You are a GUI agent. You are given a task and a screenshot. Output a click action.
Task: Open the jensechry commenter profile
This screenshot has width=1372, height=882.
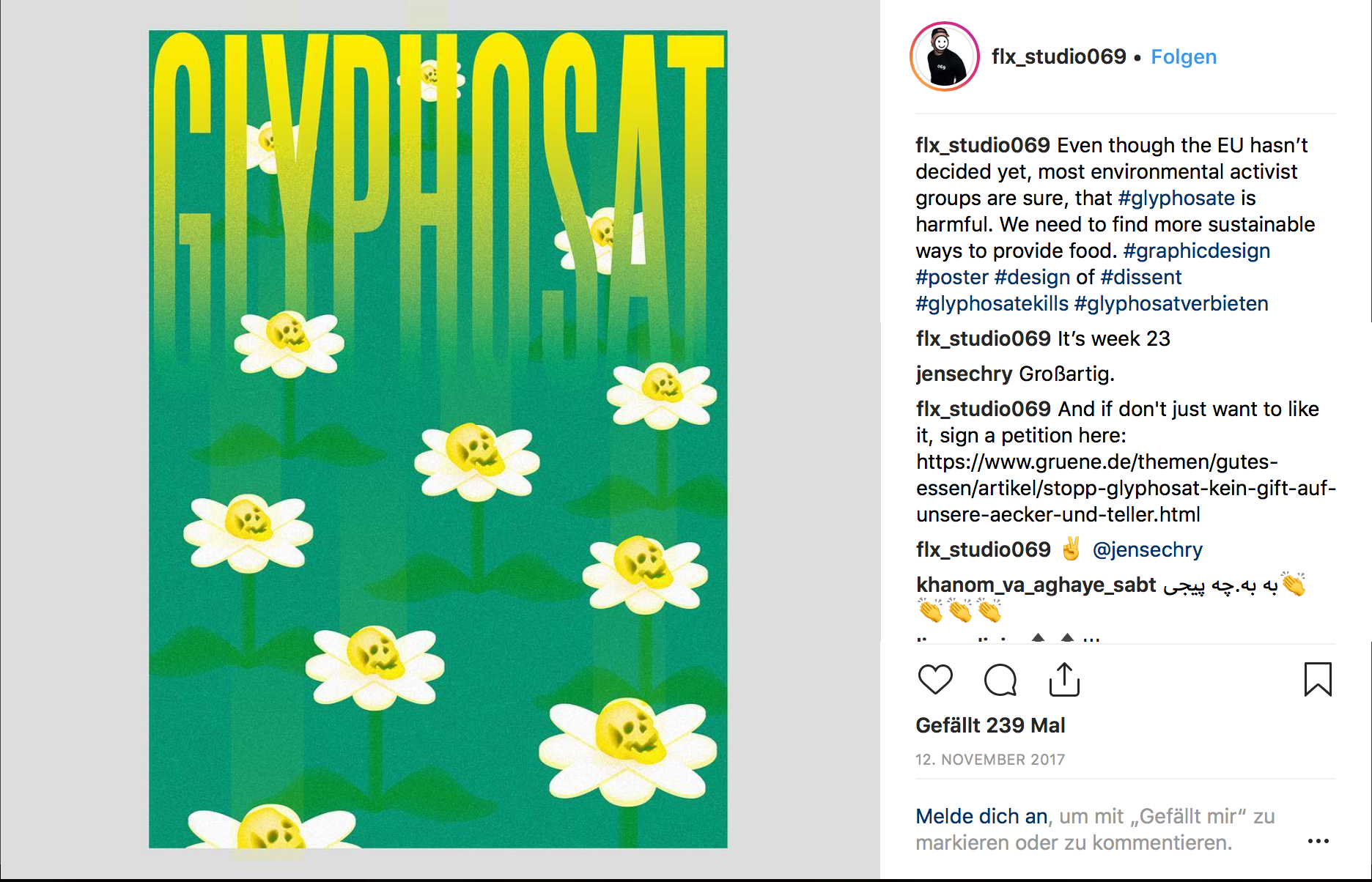pyautogui.click(x=964, y=374)
